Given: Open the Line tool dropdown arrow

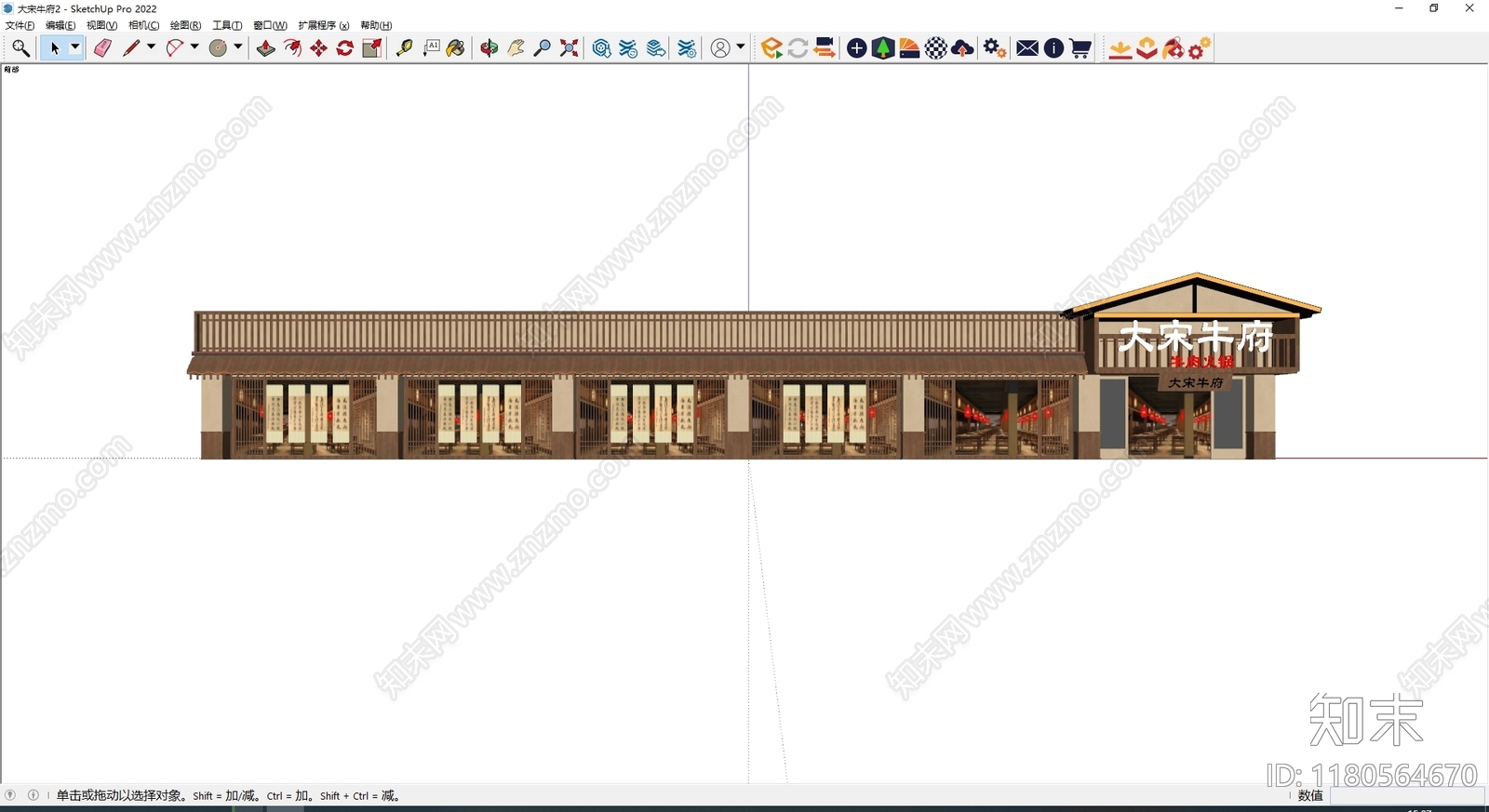Looking at the screenshot, I should click(151, 47).
